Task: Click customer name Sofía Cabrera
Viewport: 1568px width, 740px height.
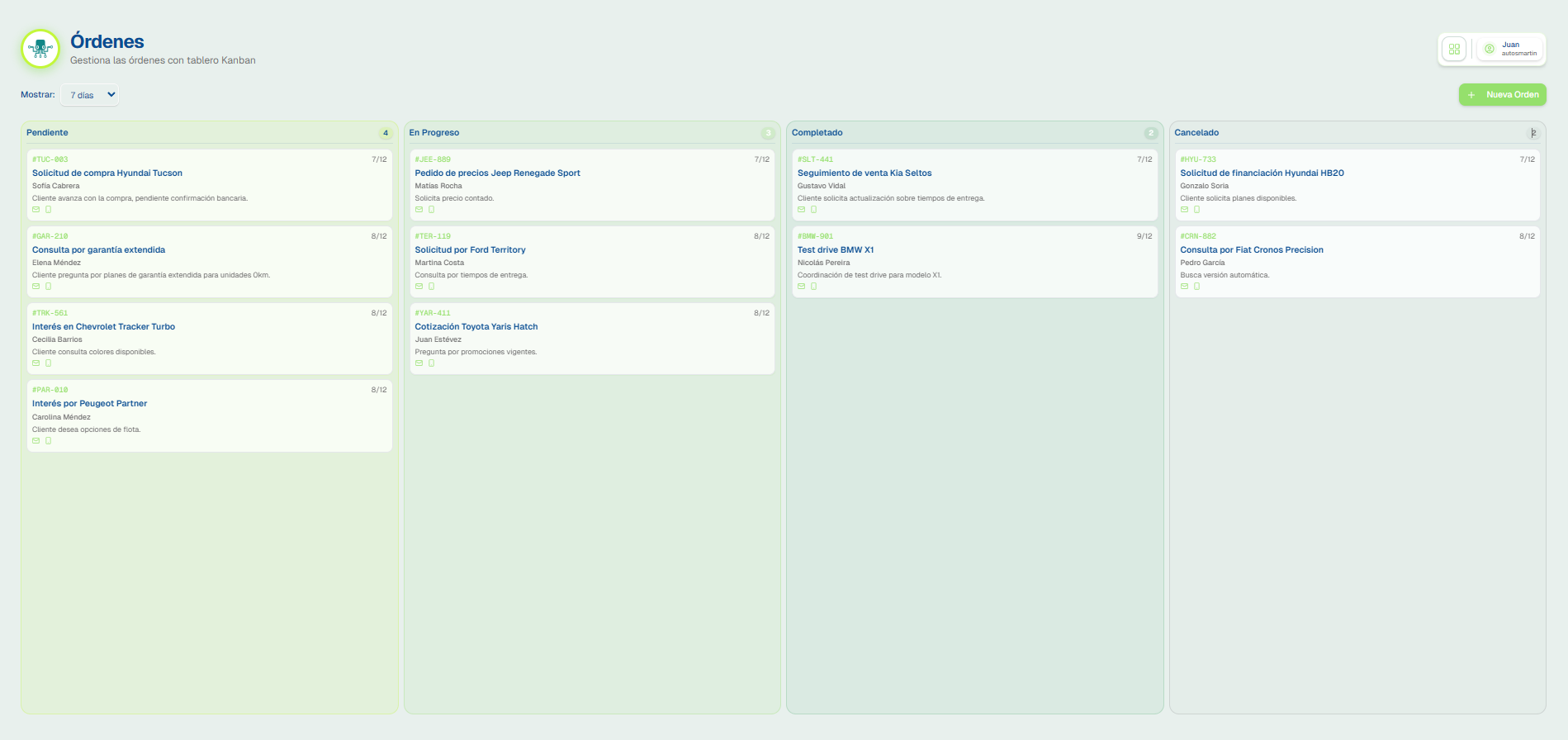Action: pyautogui.click(x=56, y=186)
